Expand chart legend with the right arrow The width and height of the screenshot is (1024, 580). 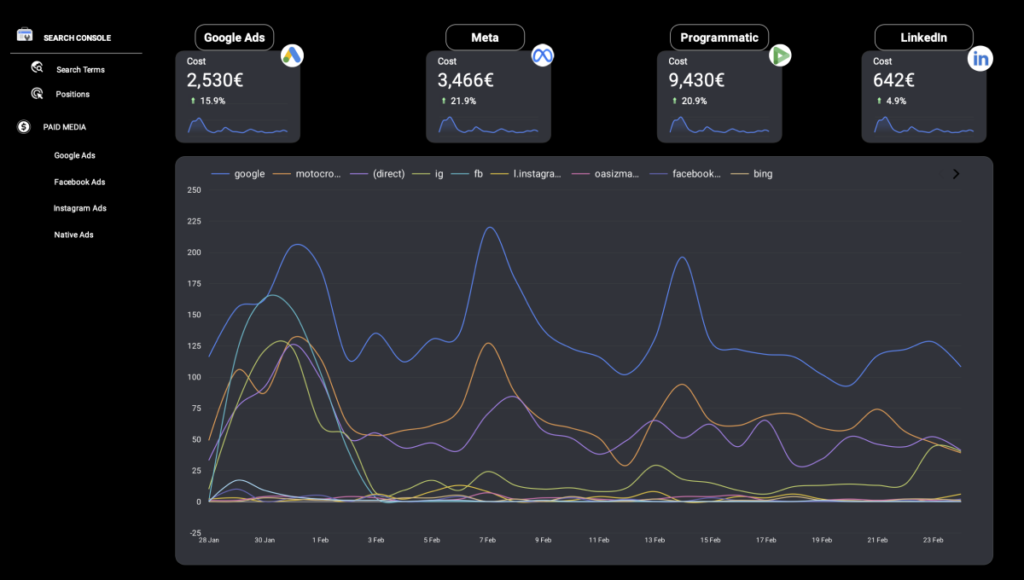(x=956, y=174)
